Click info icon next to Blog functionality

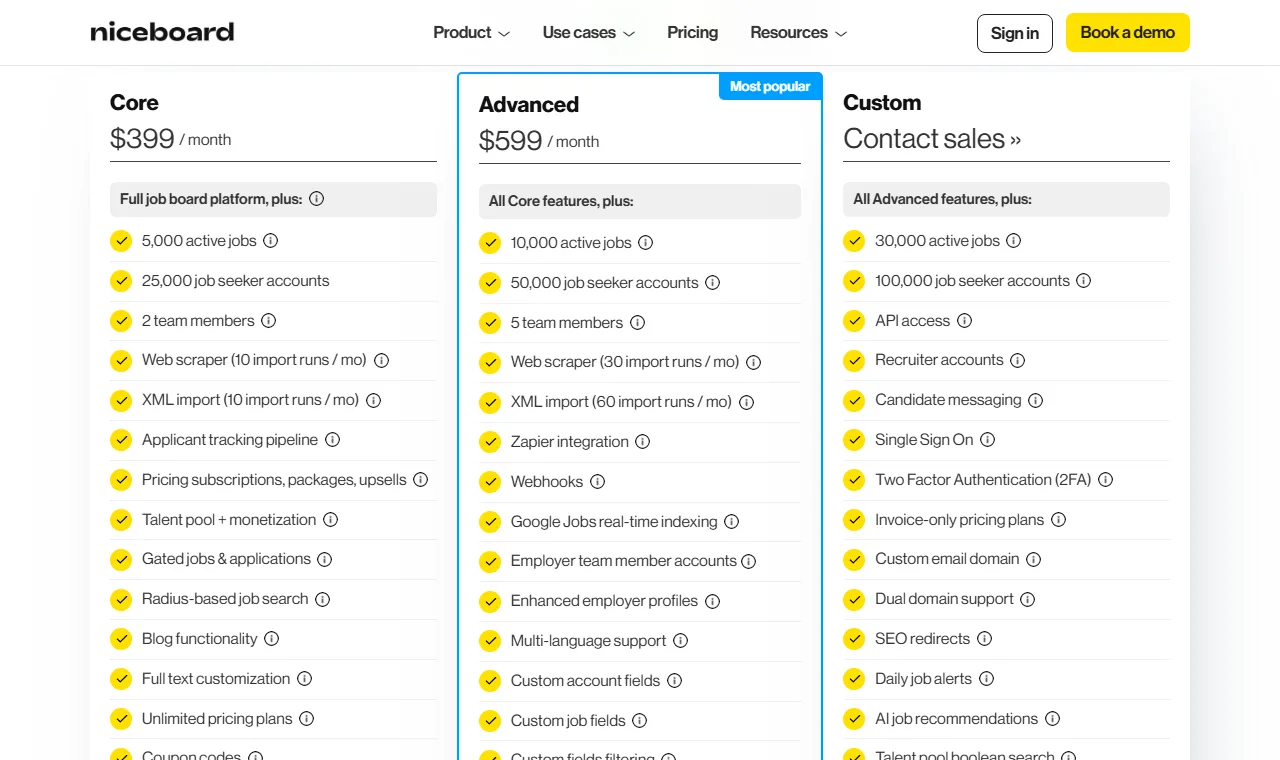(271, 639)
